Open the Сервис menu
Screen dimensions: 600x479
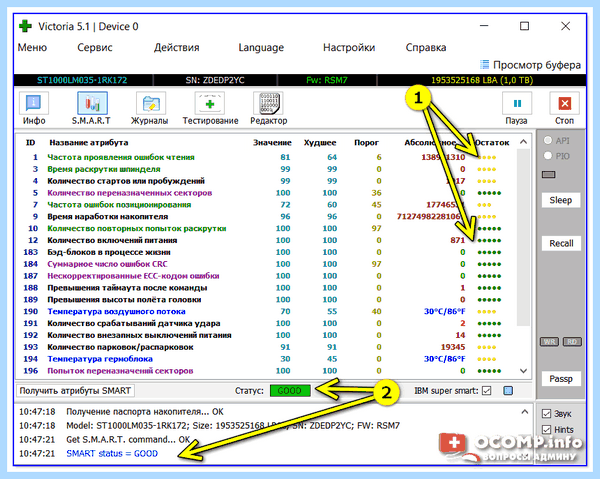click(x=95, y=47)
